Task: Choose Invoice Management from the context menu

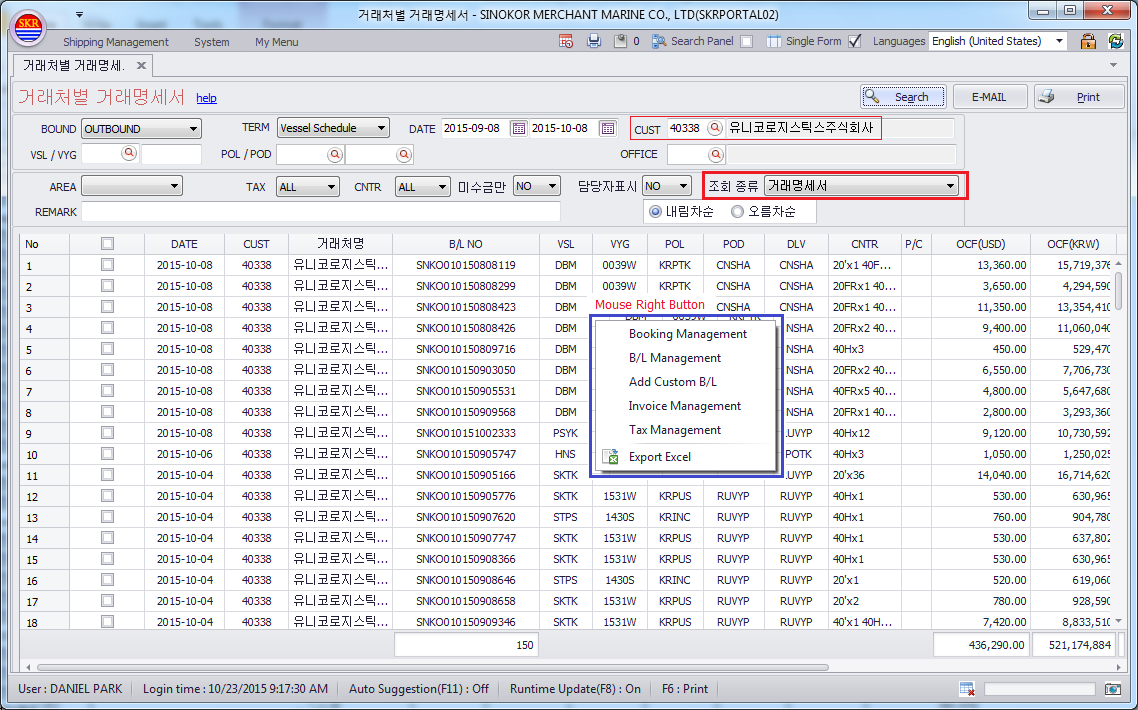Action: pos(684,406)
